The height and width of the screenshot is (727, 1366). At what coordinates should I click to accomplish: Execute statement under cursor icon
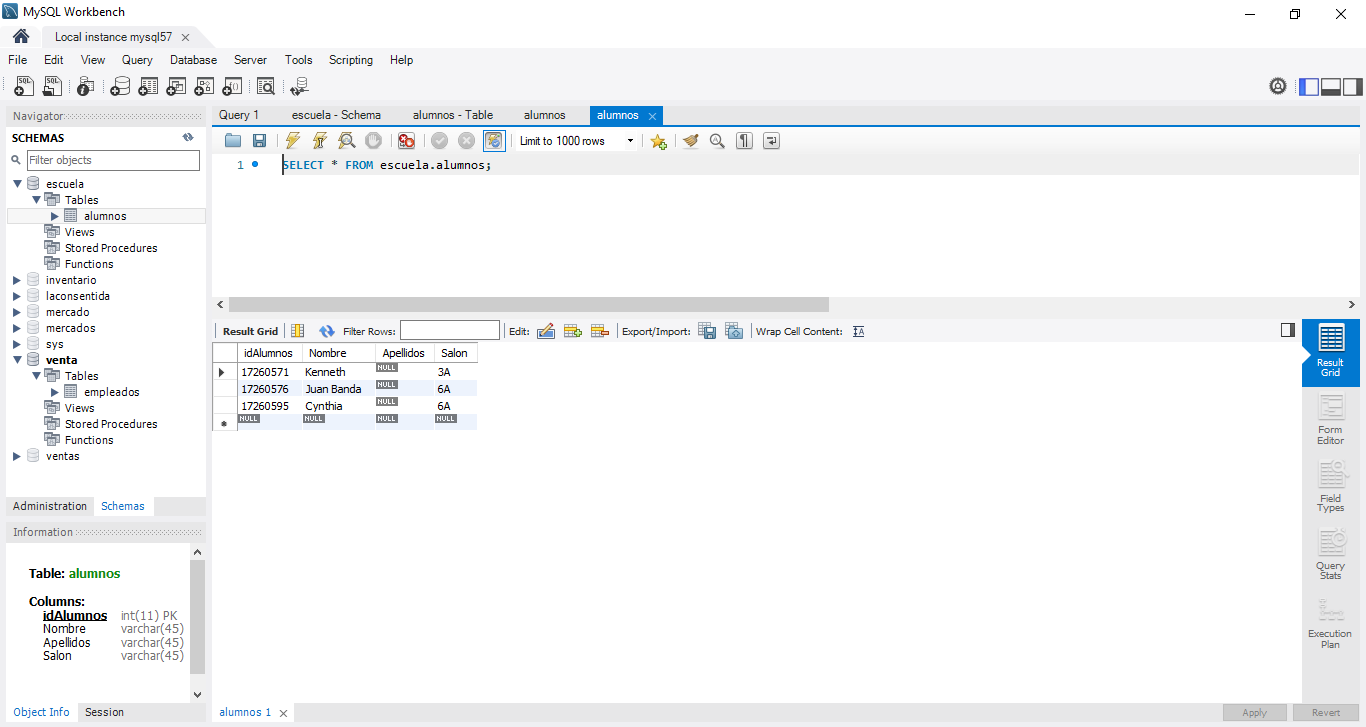(x=320, y=141)
